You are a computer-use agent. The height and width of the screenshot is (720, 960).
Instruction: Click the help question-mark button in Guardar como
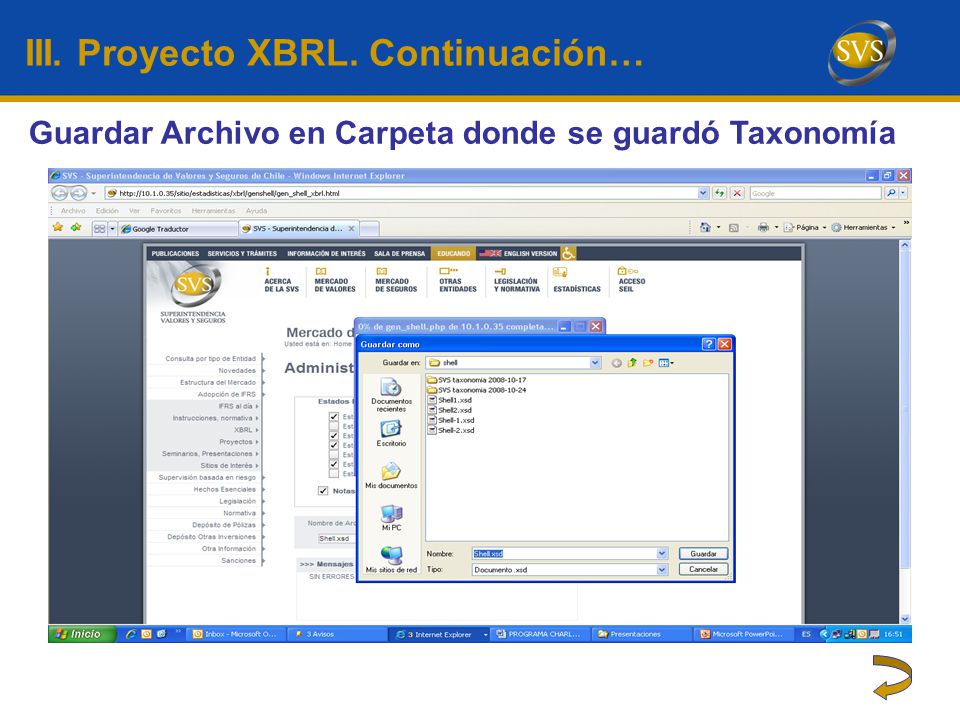[x=708, y=344]
